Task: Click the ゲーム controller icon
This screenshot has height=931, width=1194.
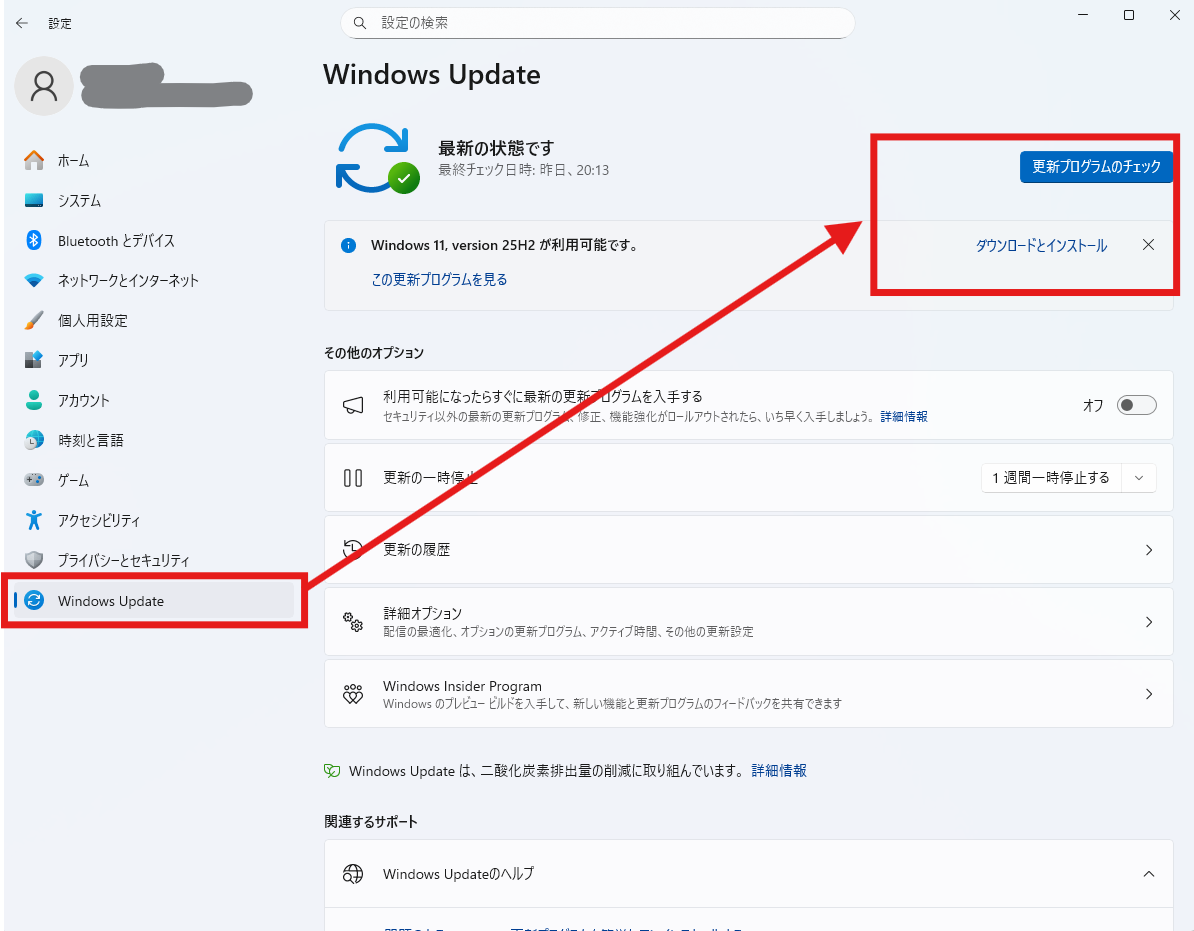Action: [x=34, y=480]
